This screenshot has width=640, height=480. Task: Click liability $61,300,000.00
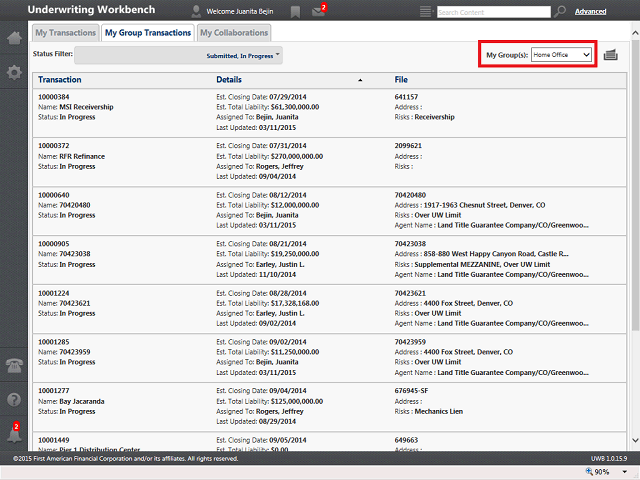295,107
